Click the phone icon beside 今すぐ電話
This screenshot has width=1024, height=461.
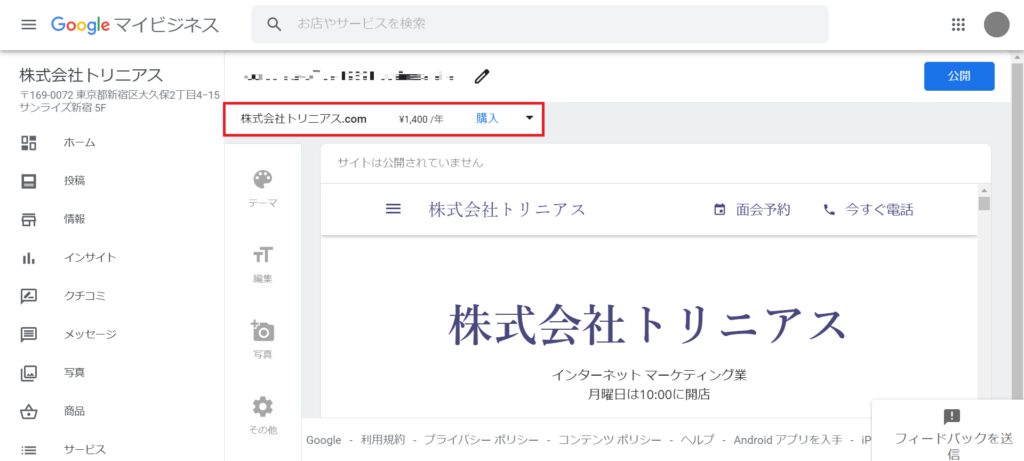[x=829, y=210]
